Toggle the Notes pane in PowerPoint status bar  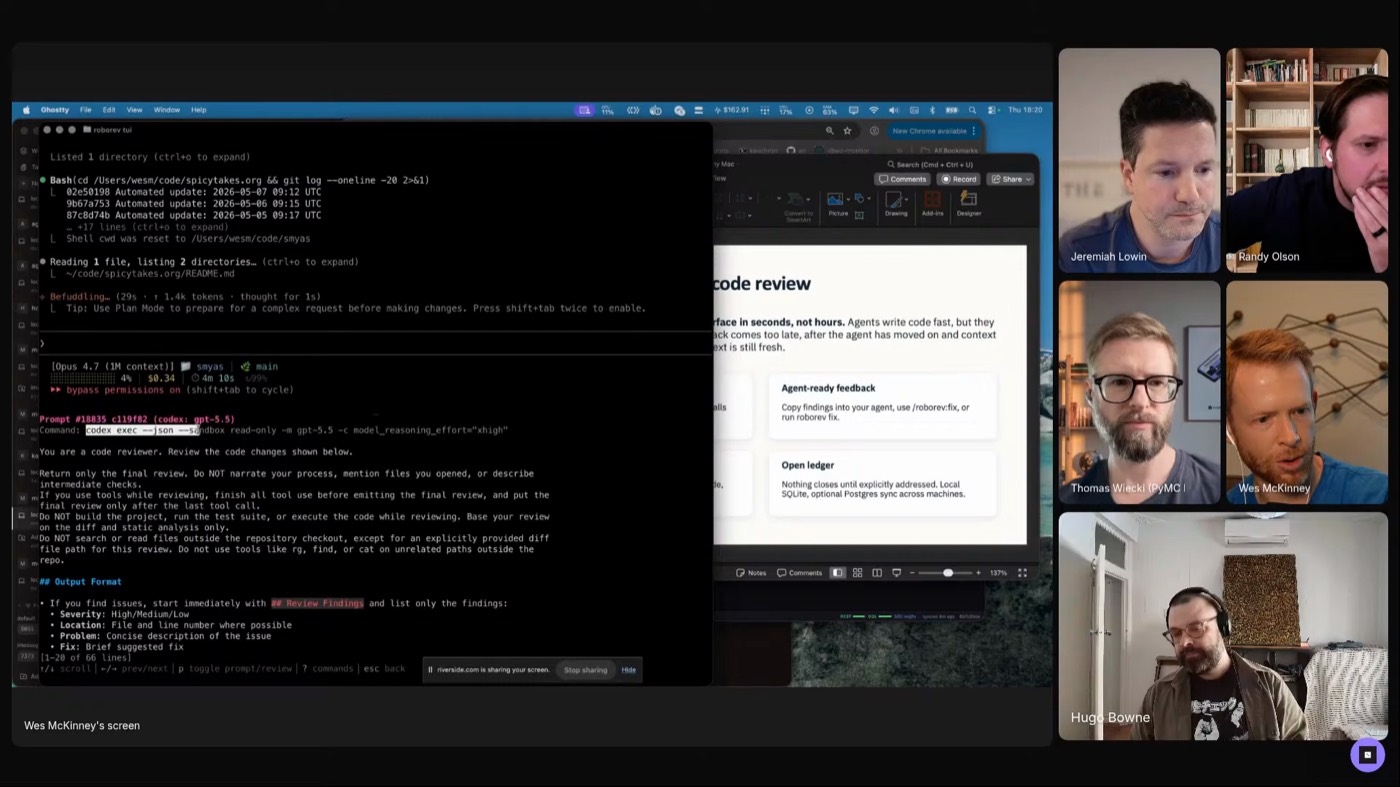pyautogui.click(x=751, y=573)
